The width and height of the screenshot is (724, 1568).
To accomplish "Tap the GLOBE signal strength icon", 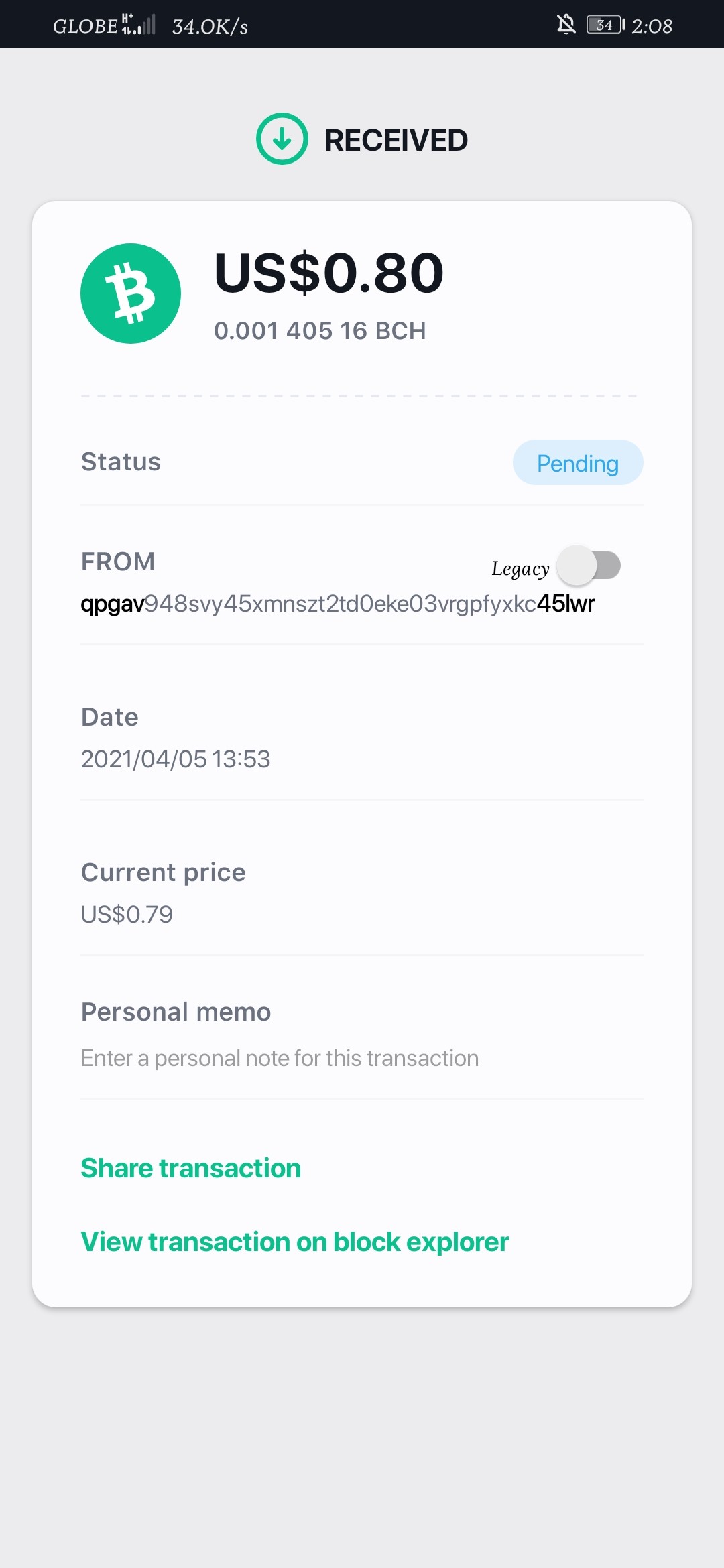I will tap(139, 24).
